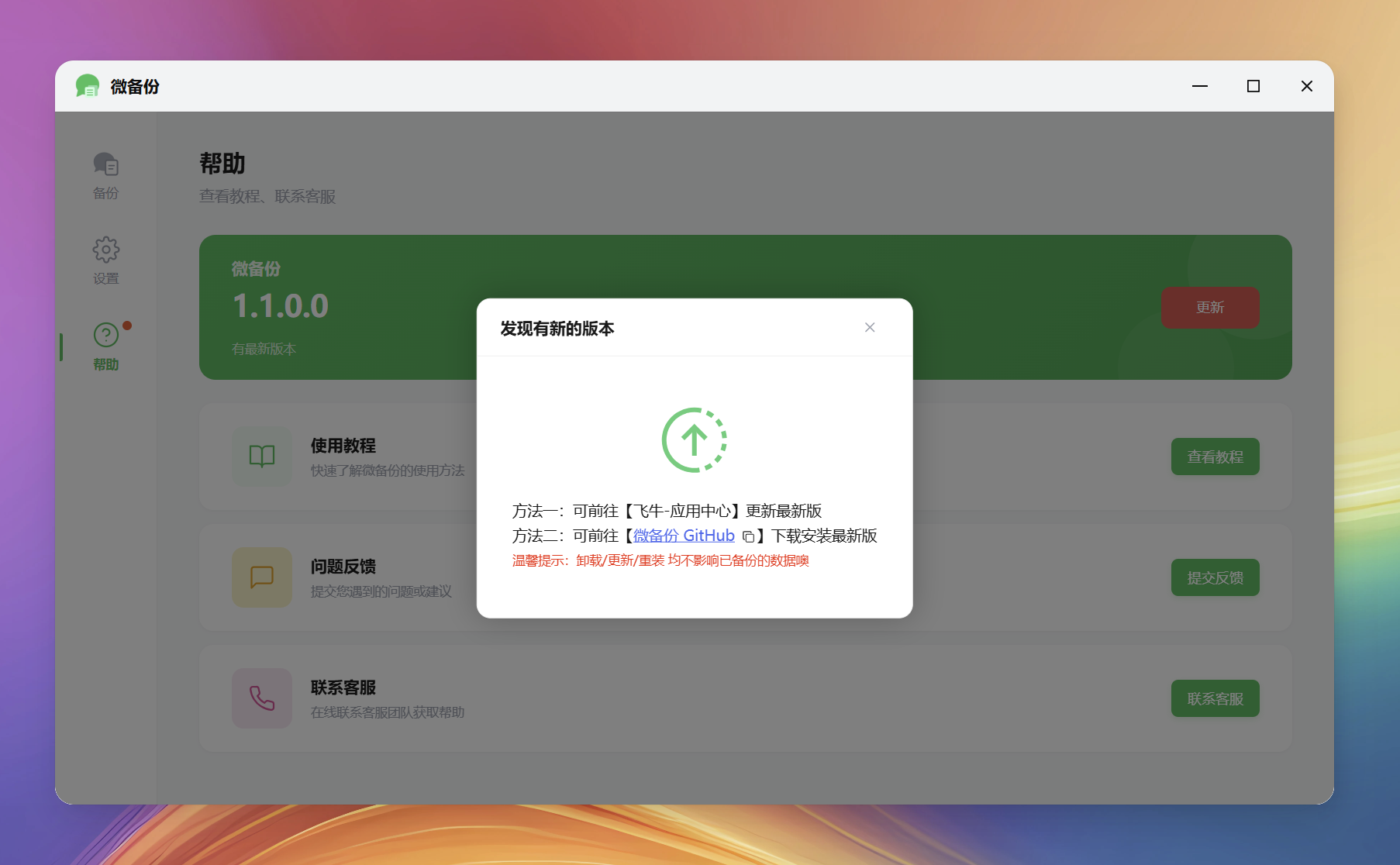
Task: Click the red 更新 button
Action: (x=1210, y=308)
